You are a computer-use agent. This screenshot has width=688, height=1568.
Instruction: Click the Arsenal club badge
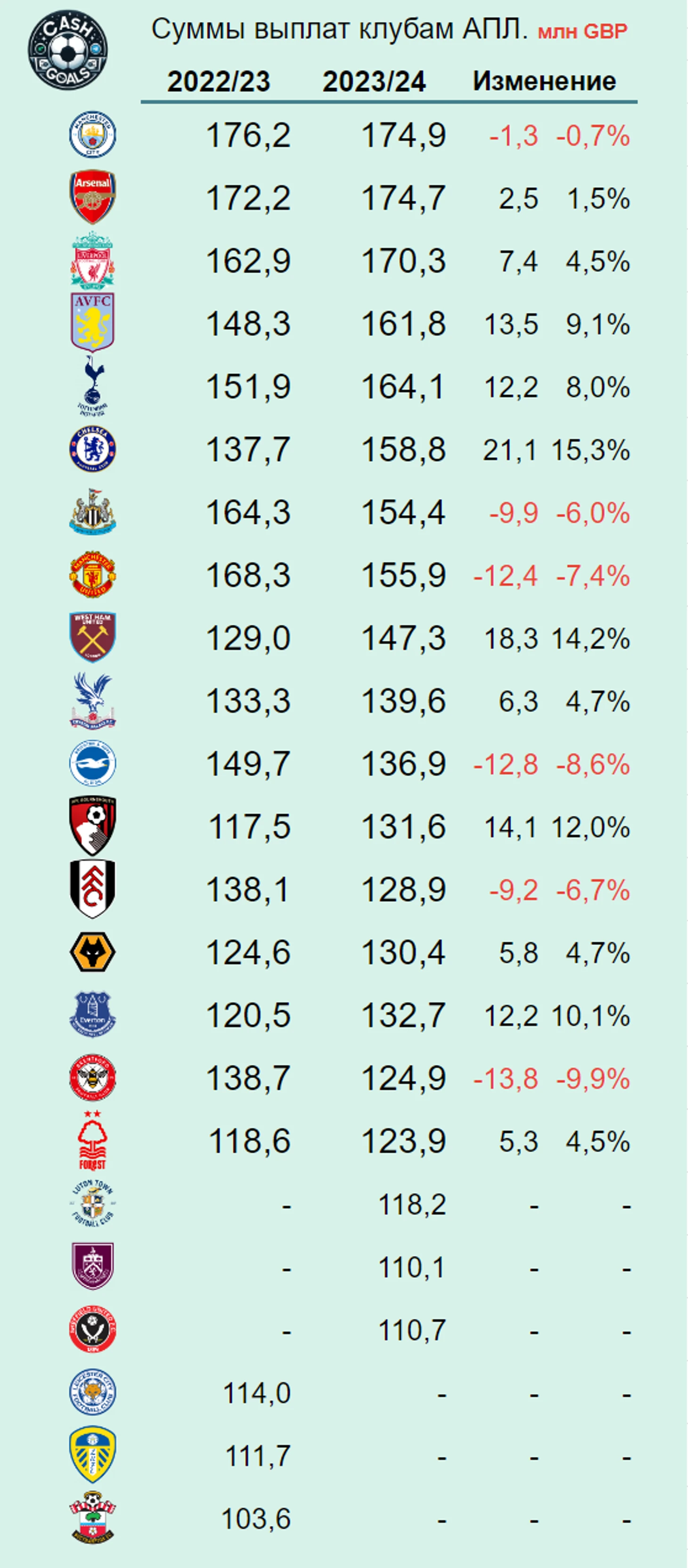[92, 197]
